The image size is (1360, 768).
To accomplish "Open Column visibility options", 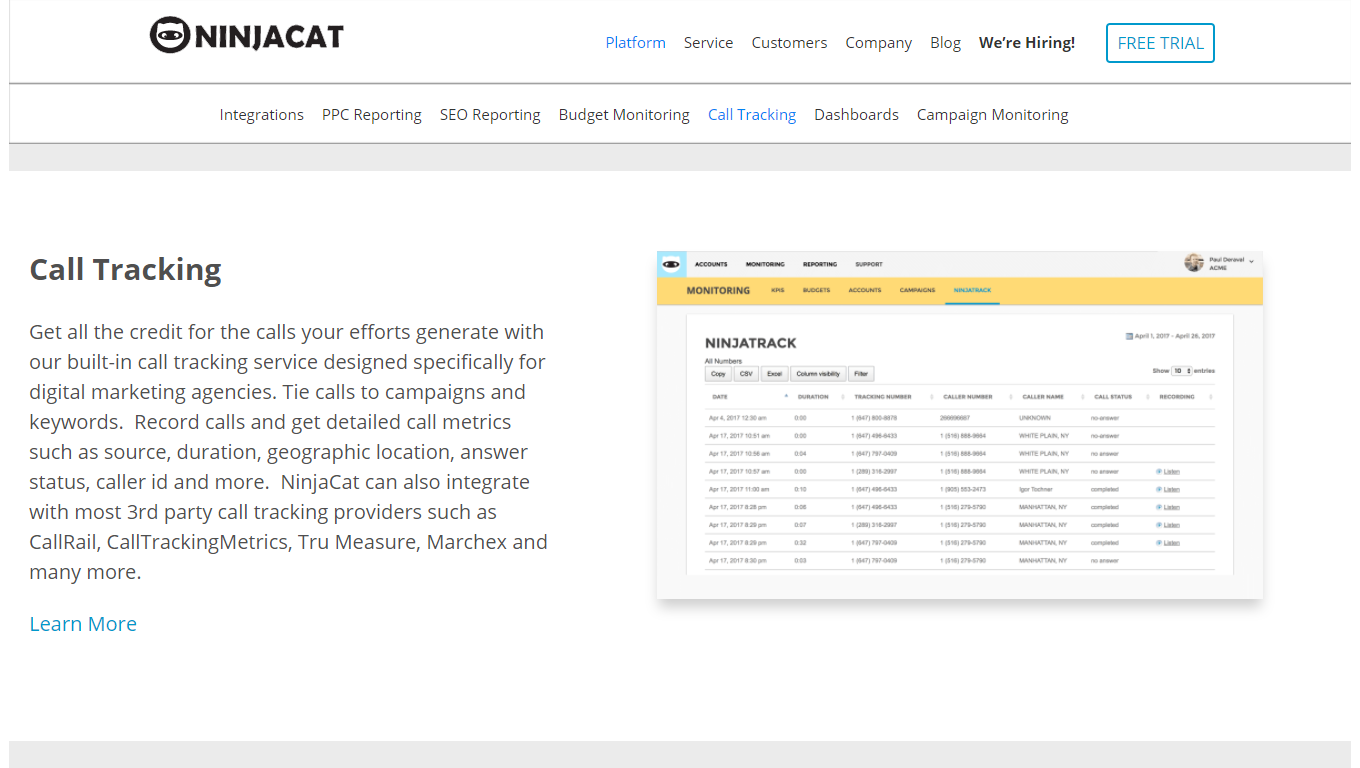I will coord(819,372).
